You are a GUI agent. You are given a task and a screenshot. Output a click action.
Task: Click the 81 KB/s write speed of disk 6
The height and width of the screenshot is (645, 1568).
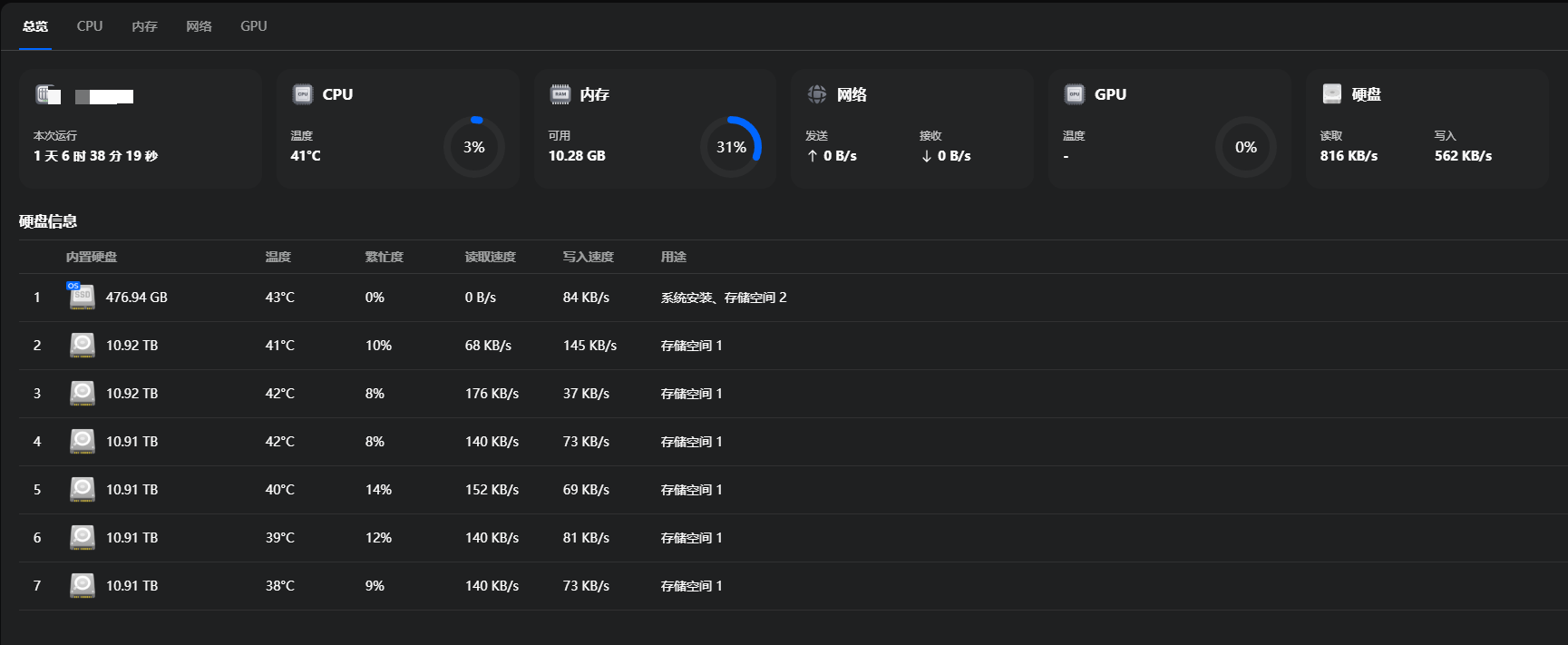click(587, 538)
